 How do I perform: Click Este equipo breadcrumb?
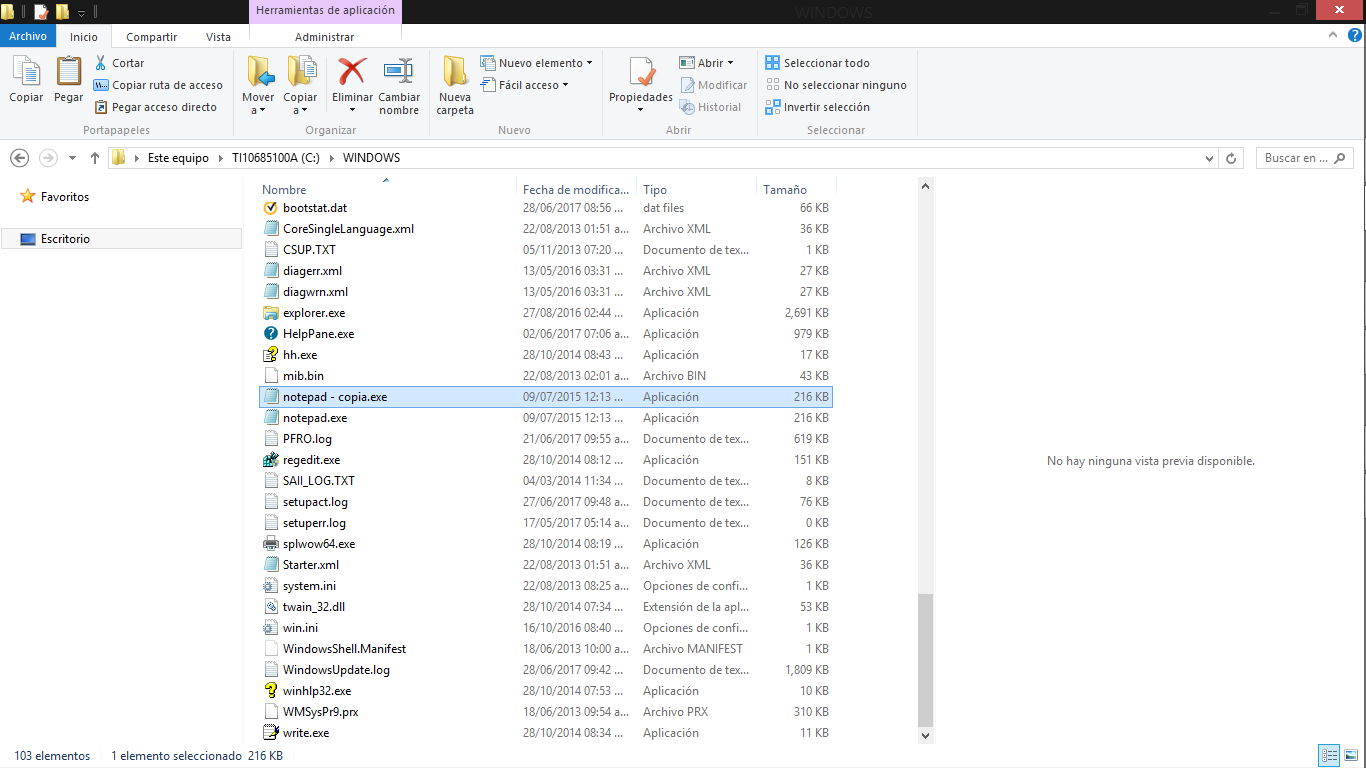tap(178, 158)
